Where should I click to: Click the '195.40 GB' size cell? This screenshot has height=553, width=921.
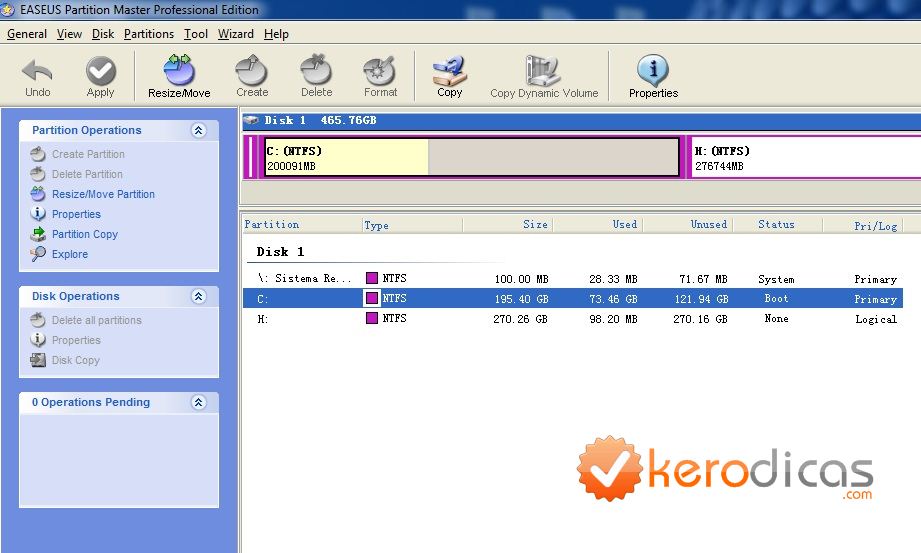click(522, 299)
